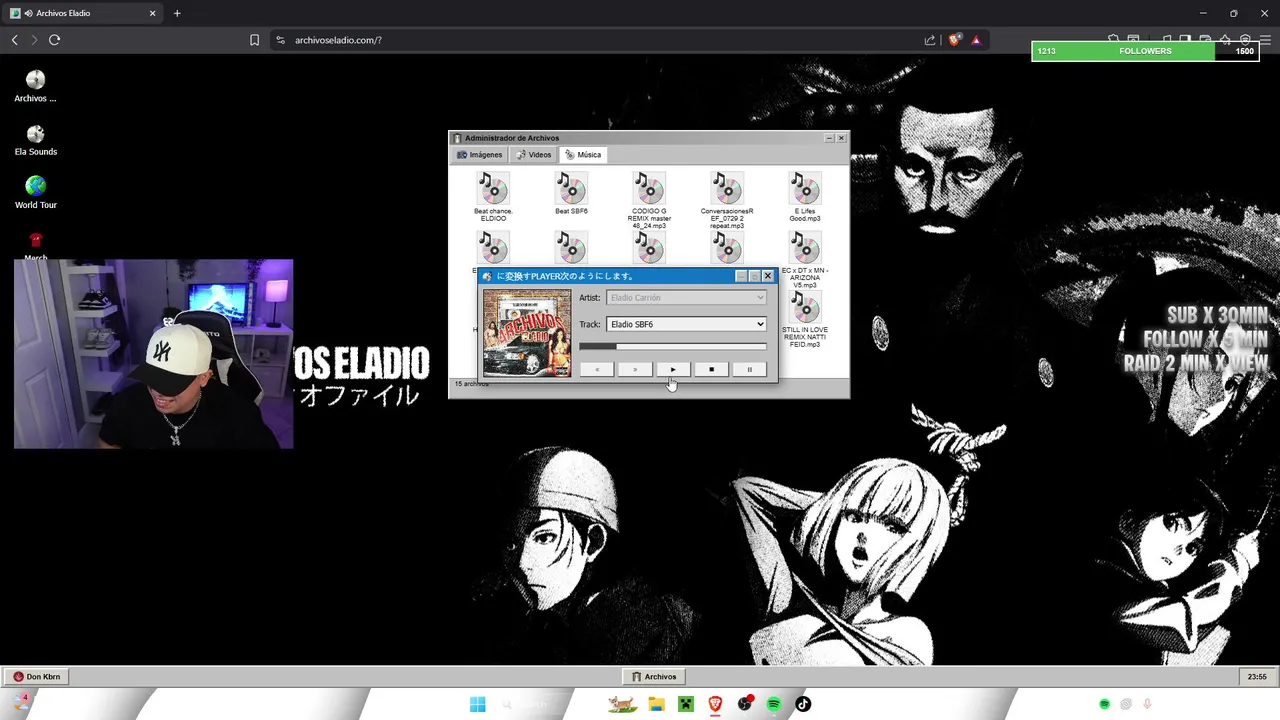The image size is (1280, 720).
Task: Click the next track button in player
Action: pyautogui.click(x=635, y=369)
